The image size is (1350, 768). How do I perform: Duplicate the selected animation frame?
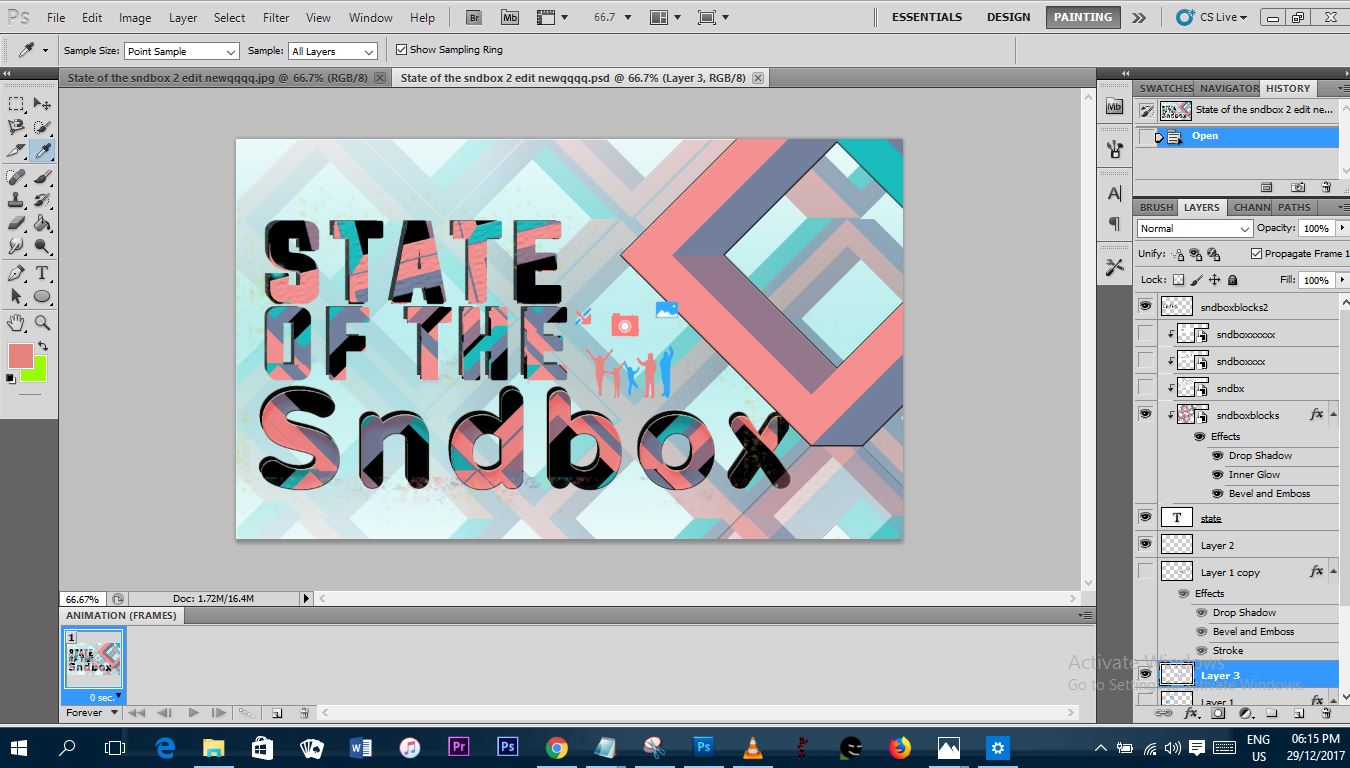tap(277, 713)
